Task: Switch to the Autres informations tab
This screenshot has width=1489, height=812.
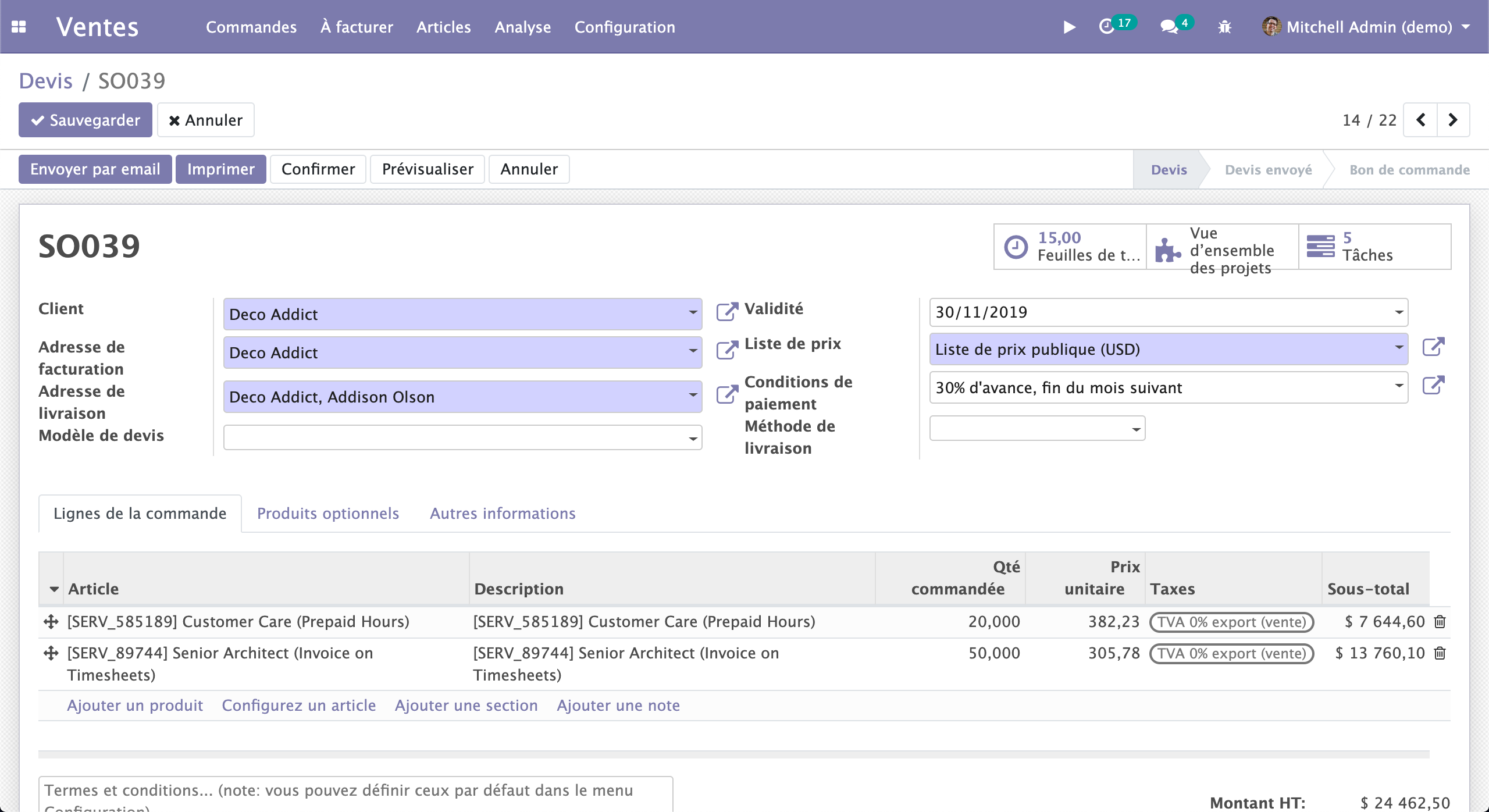Action: [503, 513]
